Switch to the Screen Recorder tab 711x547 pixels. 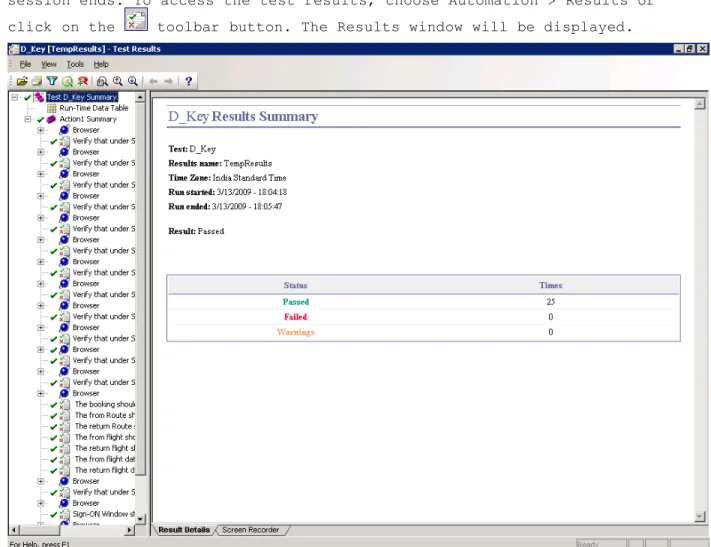250,530
